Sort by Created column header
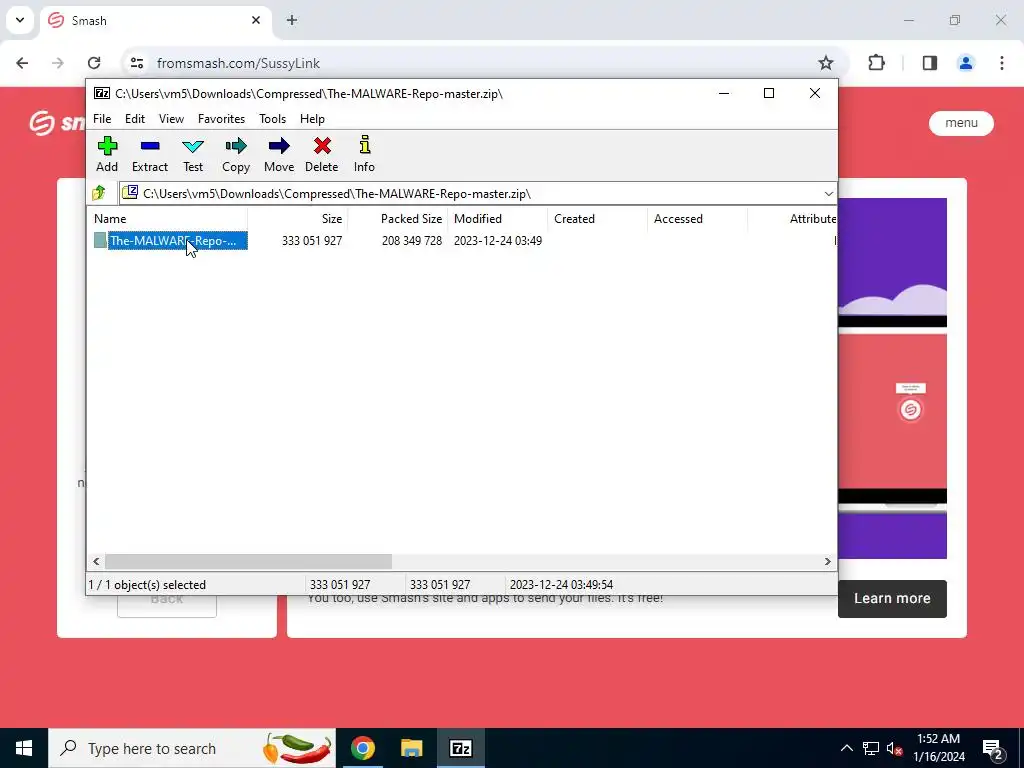 coord(598,219)
